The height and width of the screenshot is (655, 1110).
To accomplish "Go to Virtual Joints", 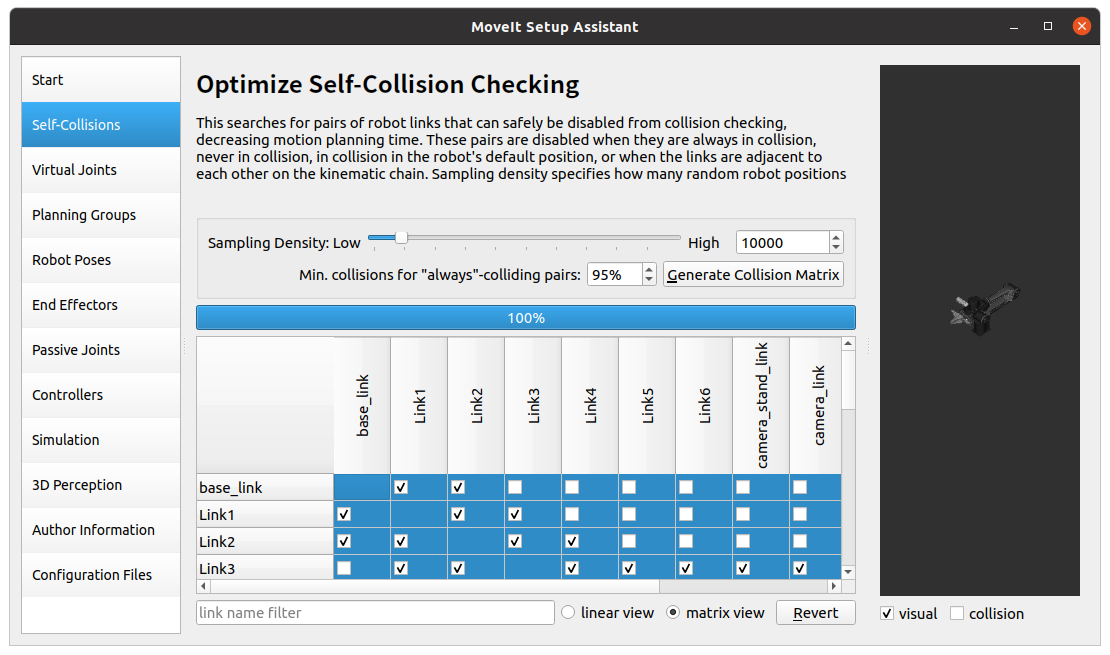I will click(x=101, y=170).
